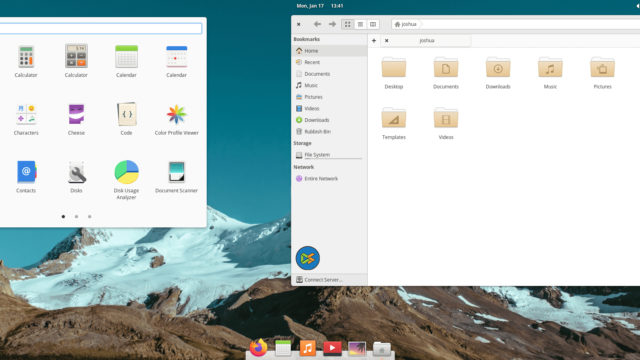Image resolution: width=640 pixels, height=360 pixels.
Task: Launch the Disks utility
Action: coord(76,176)
